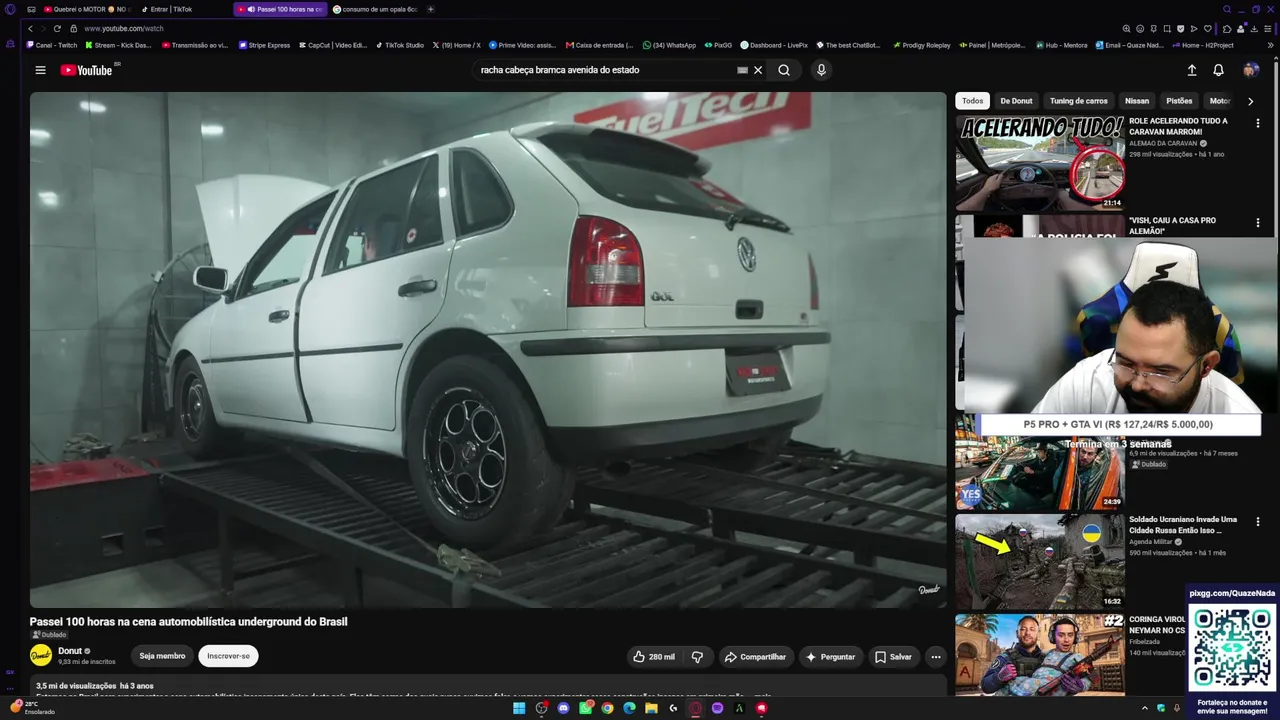Open 'Soldado Ucraniano Invade Uma Cidade' title
The height and width of the screenshot is (720, 1280).
1183,525
